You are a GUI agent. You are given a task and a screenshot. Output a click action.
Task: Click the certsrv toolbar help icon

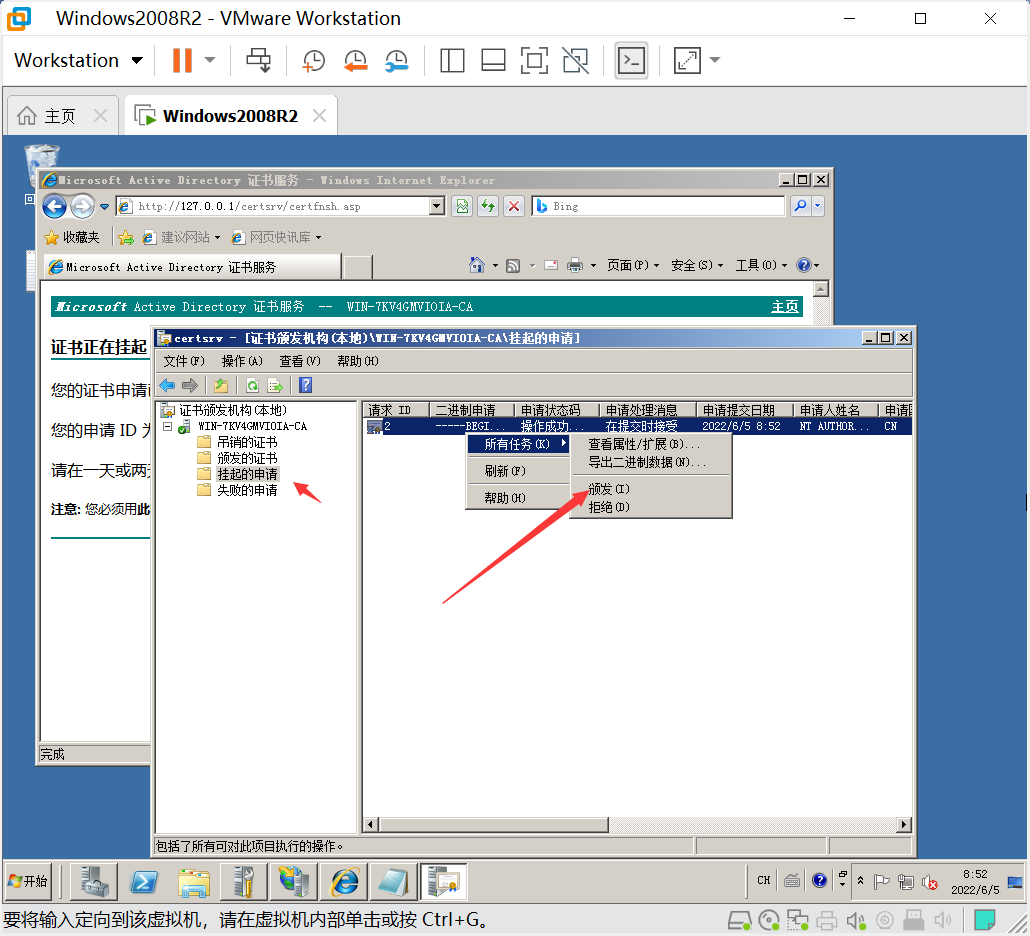(305, 386)
